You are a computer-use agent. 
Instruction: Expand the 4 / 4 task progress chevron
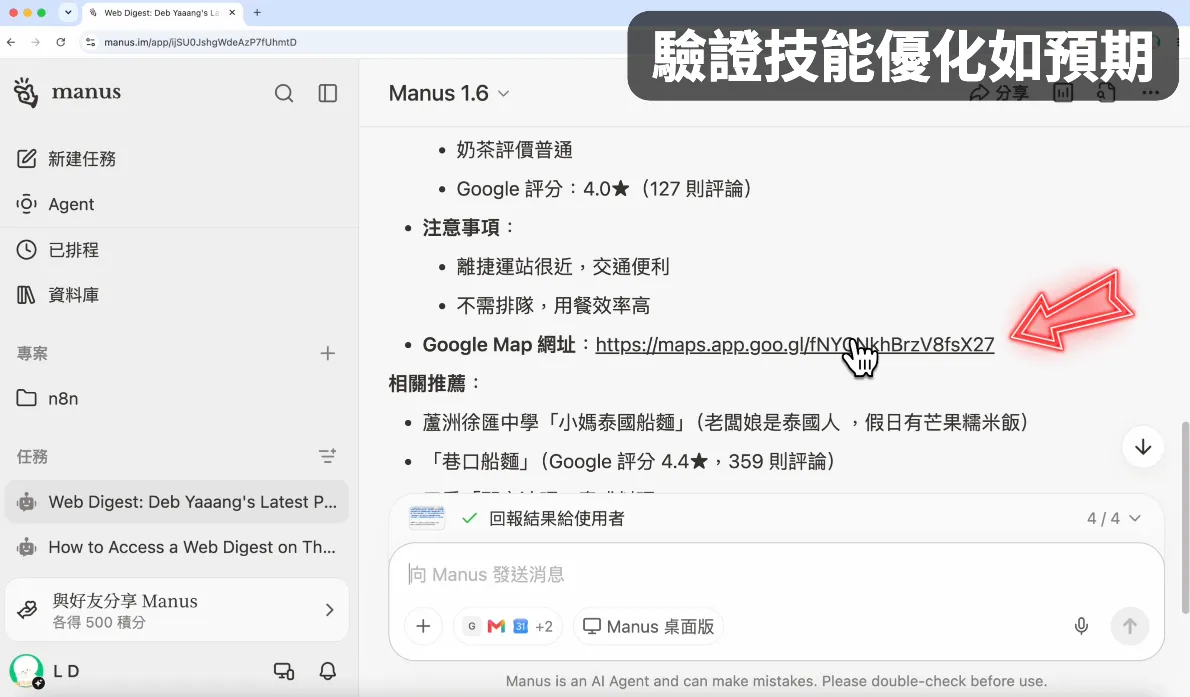[x=1135, y=519]
